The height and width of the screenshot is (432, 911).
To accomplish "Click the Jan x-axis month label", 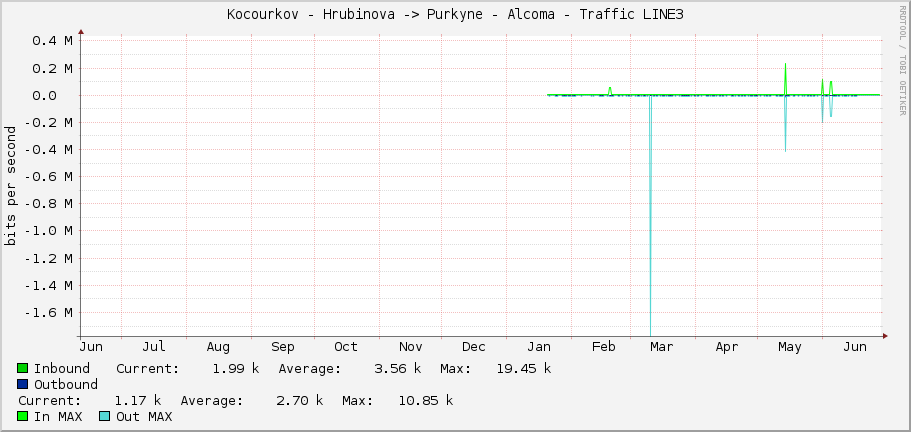I will tap(539, 347).
